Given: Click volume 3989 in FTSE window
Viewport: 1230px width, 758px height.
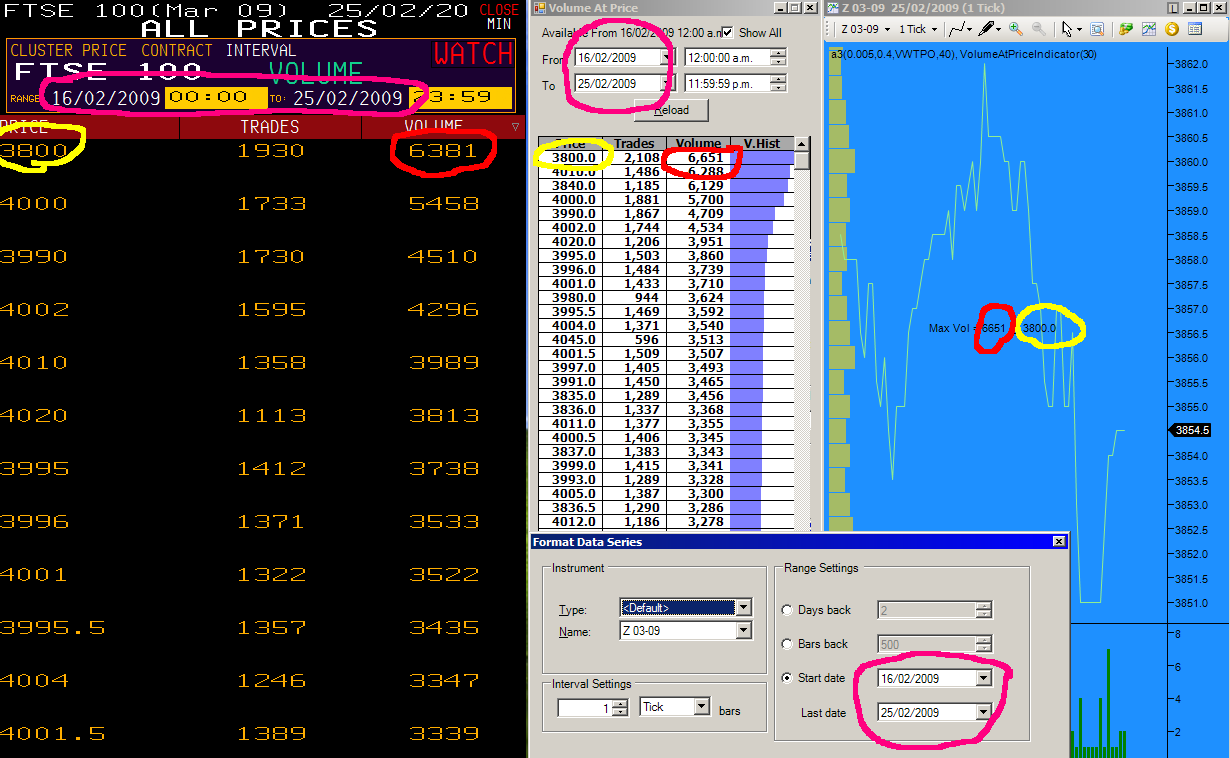Looking at the screenshot, I should pyautogui.click(x=444, y=363).
